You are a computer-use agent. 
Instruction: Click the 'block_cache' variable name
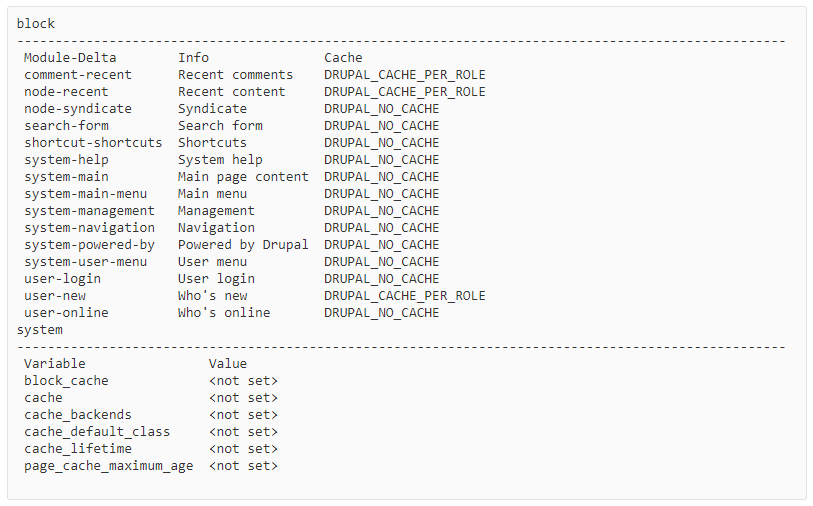[66, 381]
